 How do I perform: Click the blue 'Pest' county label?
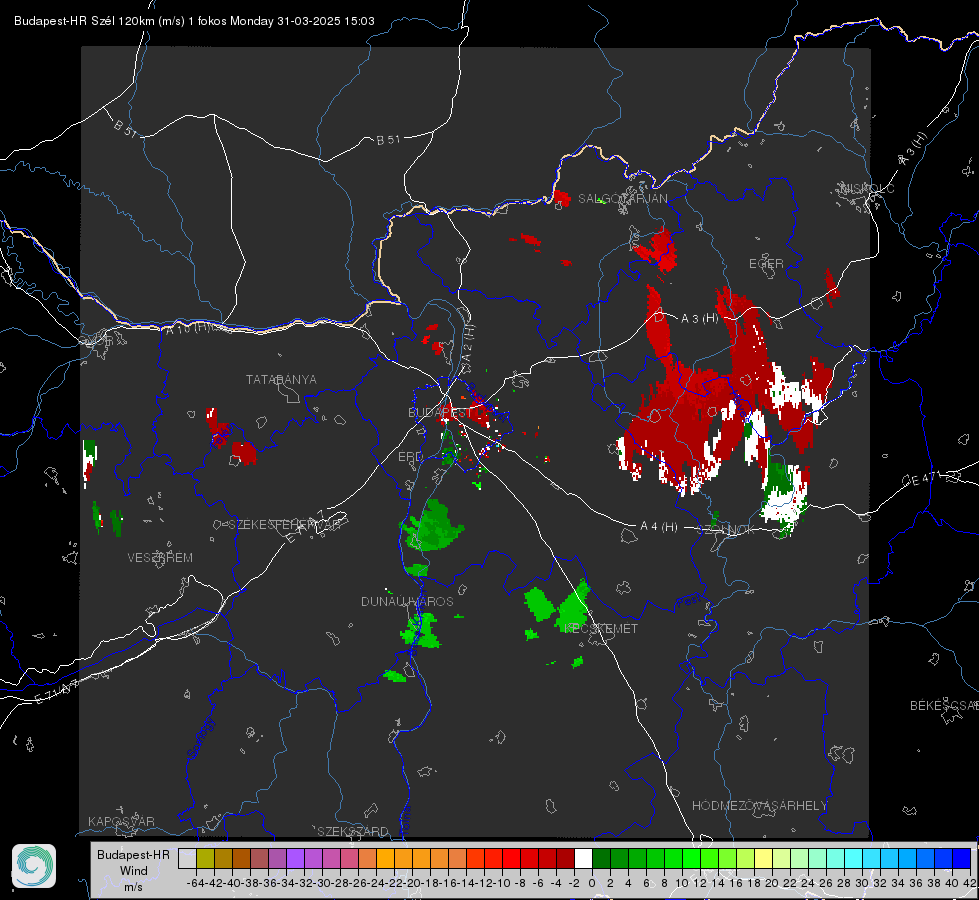689,601
